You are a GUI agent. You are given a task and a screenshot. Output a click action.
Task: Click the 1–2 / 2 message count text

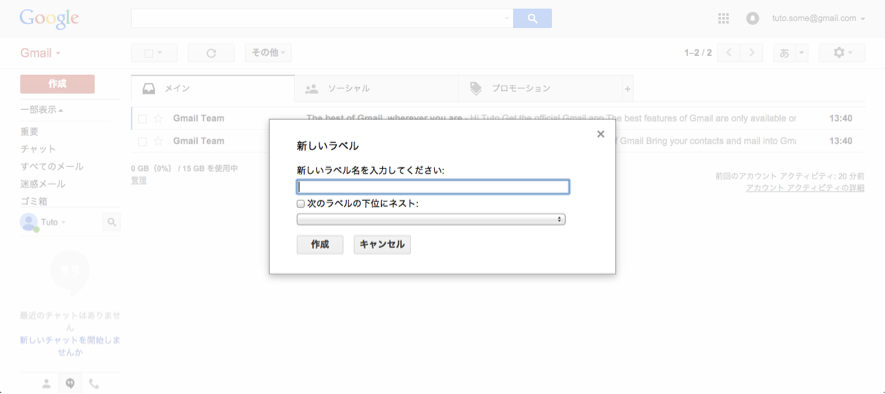pyautogui.click(x=698, y=53)
